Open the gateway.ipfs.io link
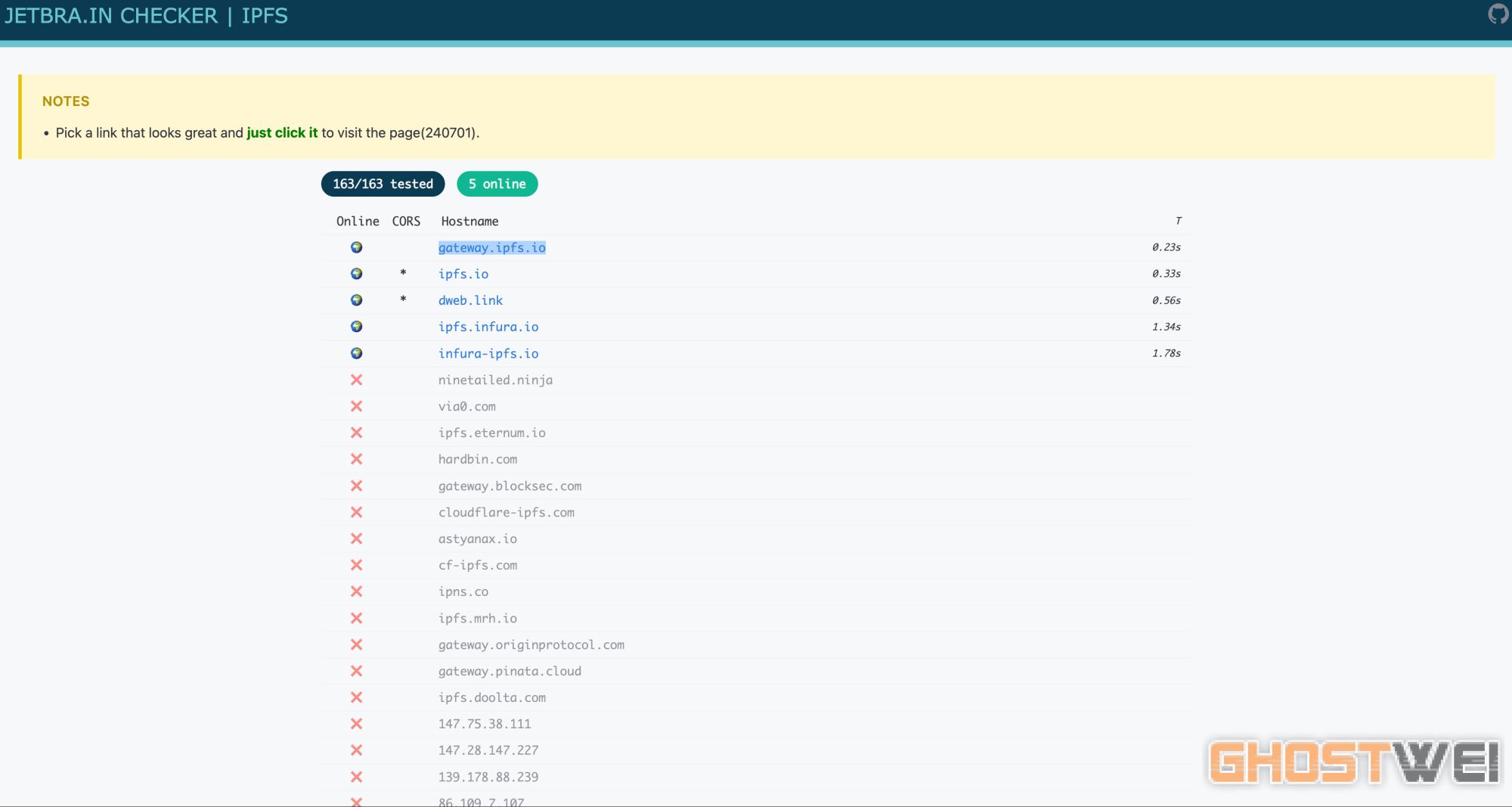The image size is (1512, 807). 491,247
